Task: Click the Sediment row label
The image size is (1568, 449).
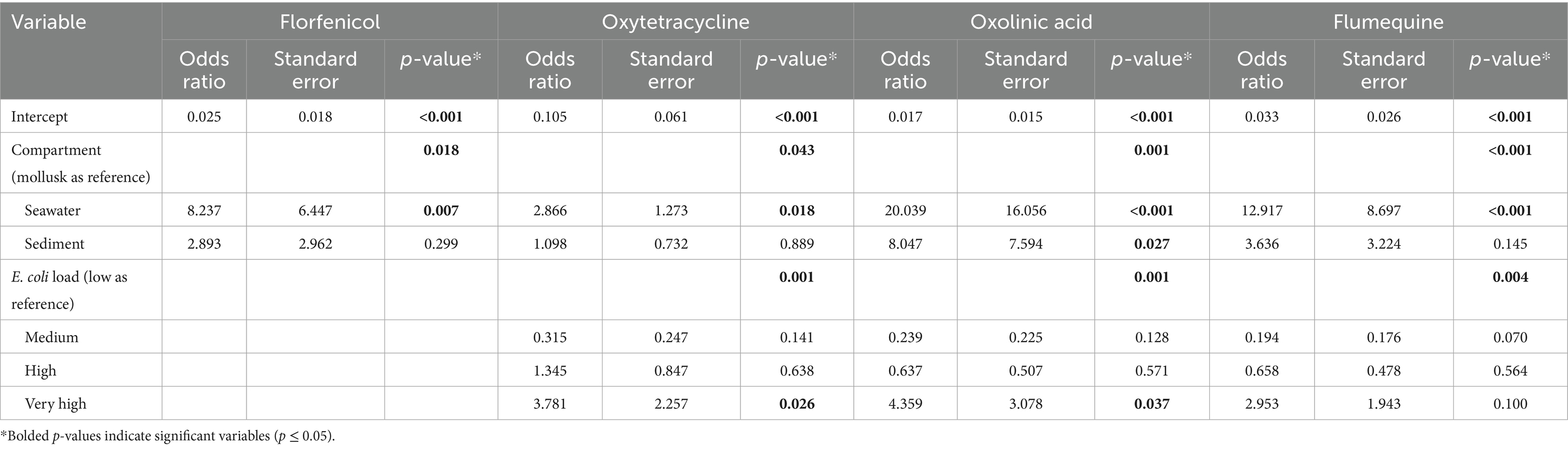Action: [54, 243]
